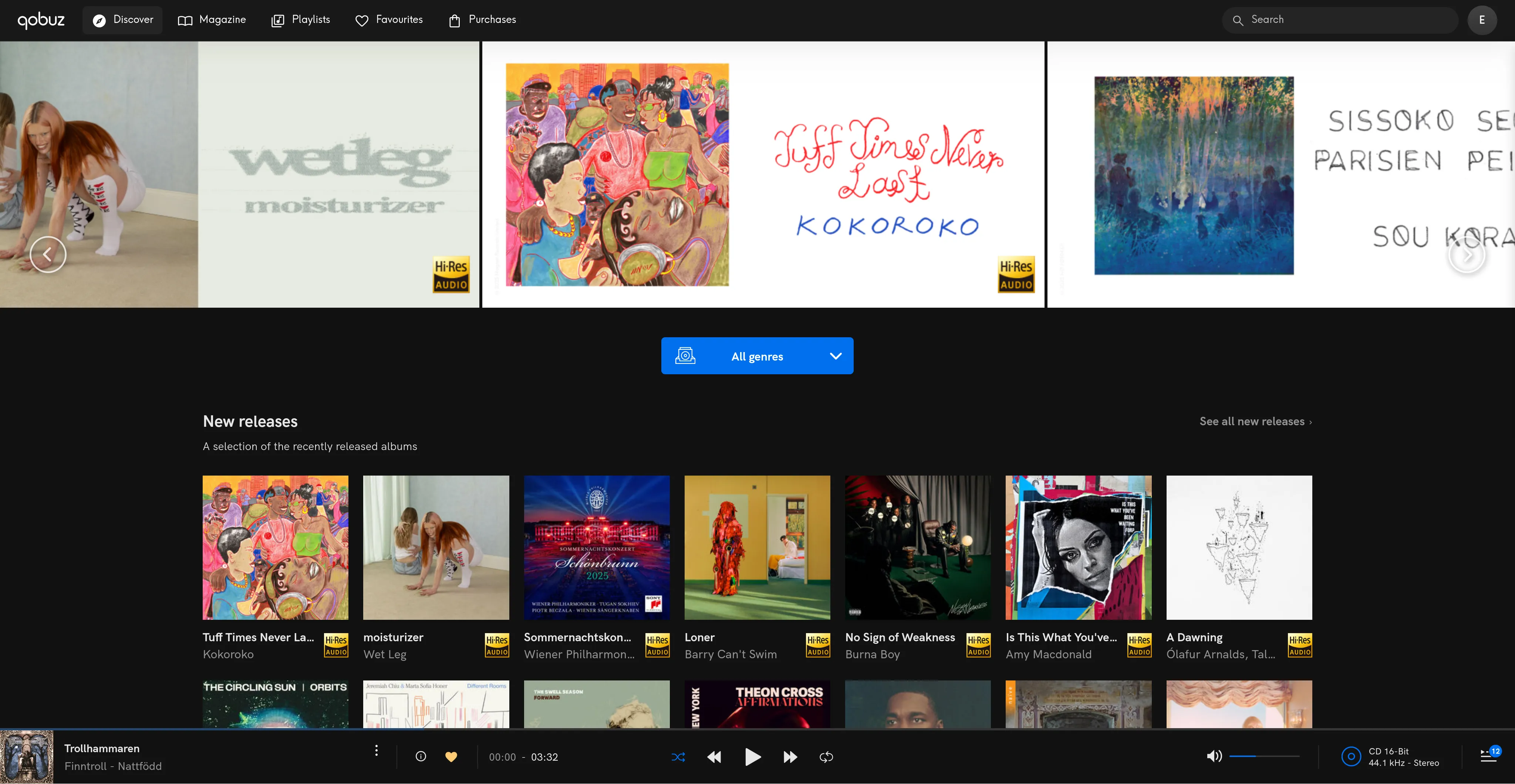Click the Burna Boy artist name

(872, 654)
